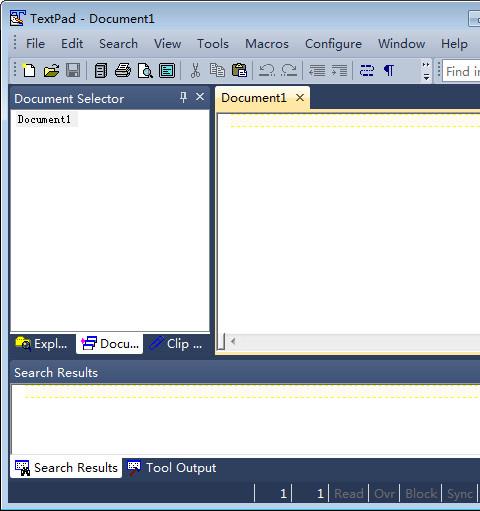
Task: Open the Edit menu
Action: tap(72, 44)
